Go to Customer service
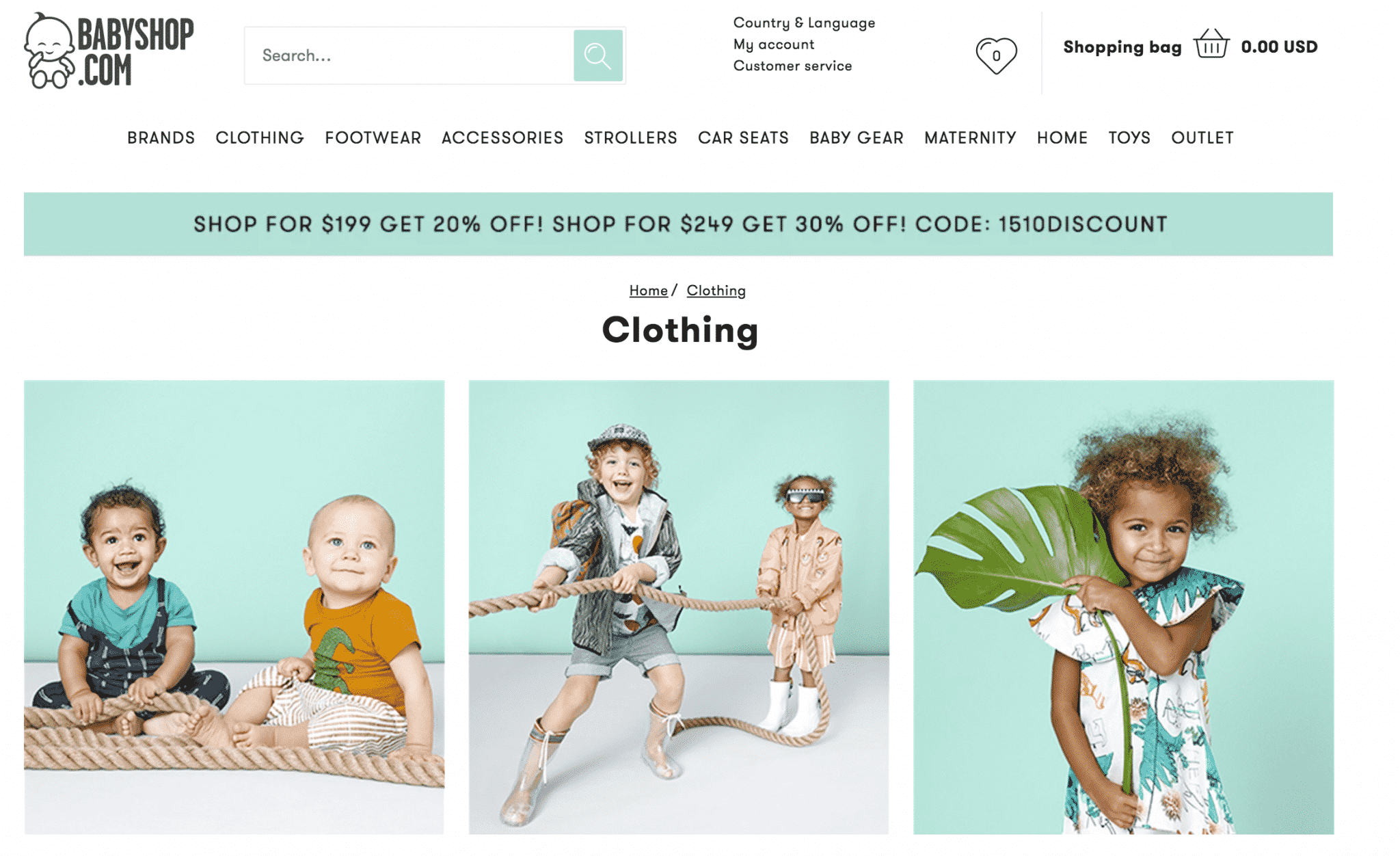The height and width of the screenshot is (856, 1400). point(792,66)
